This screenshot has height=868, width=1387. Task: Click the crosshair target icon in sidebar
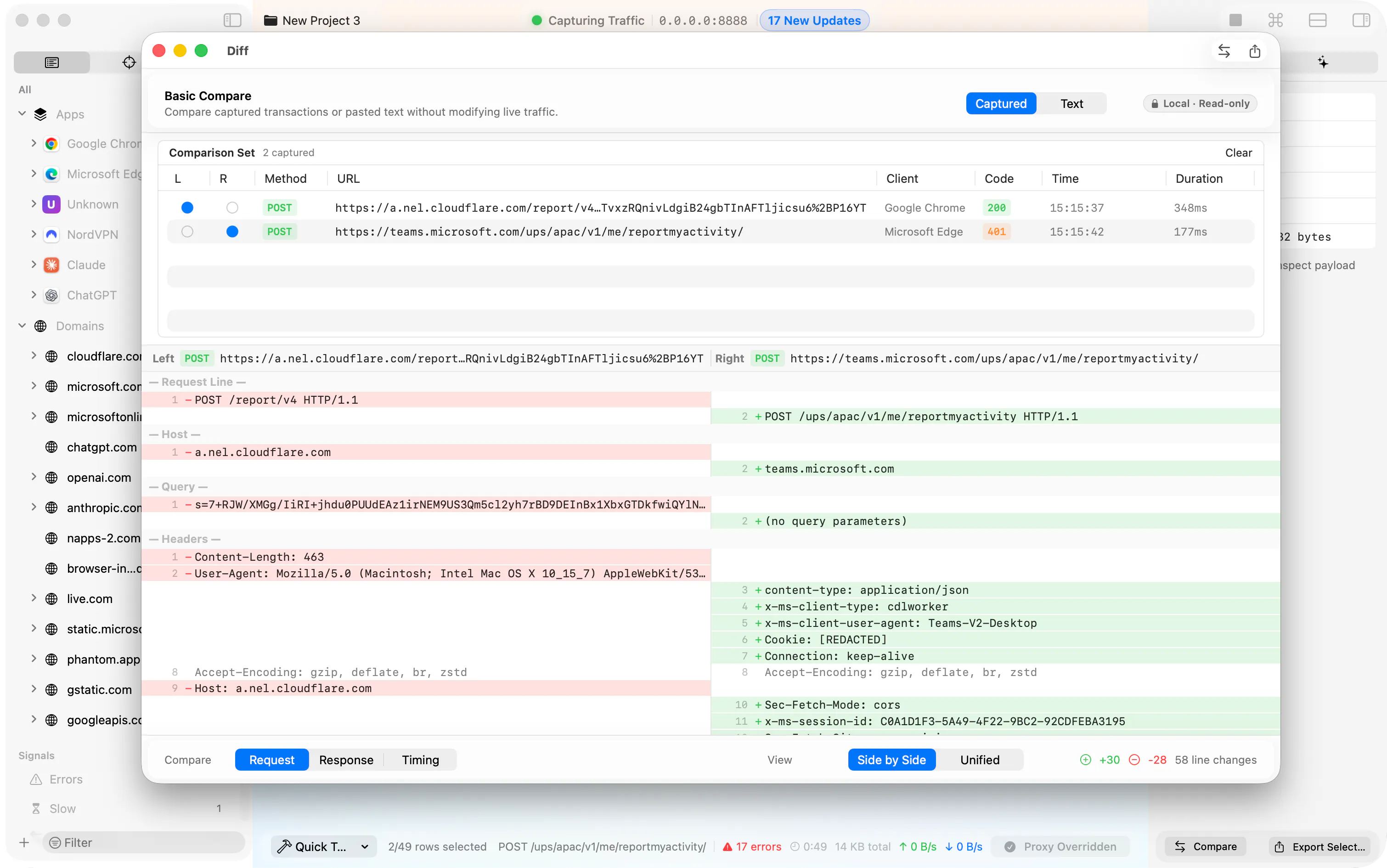coord(129,62)
